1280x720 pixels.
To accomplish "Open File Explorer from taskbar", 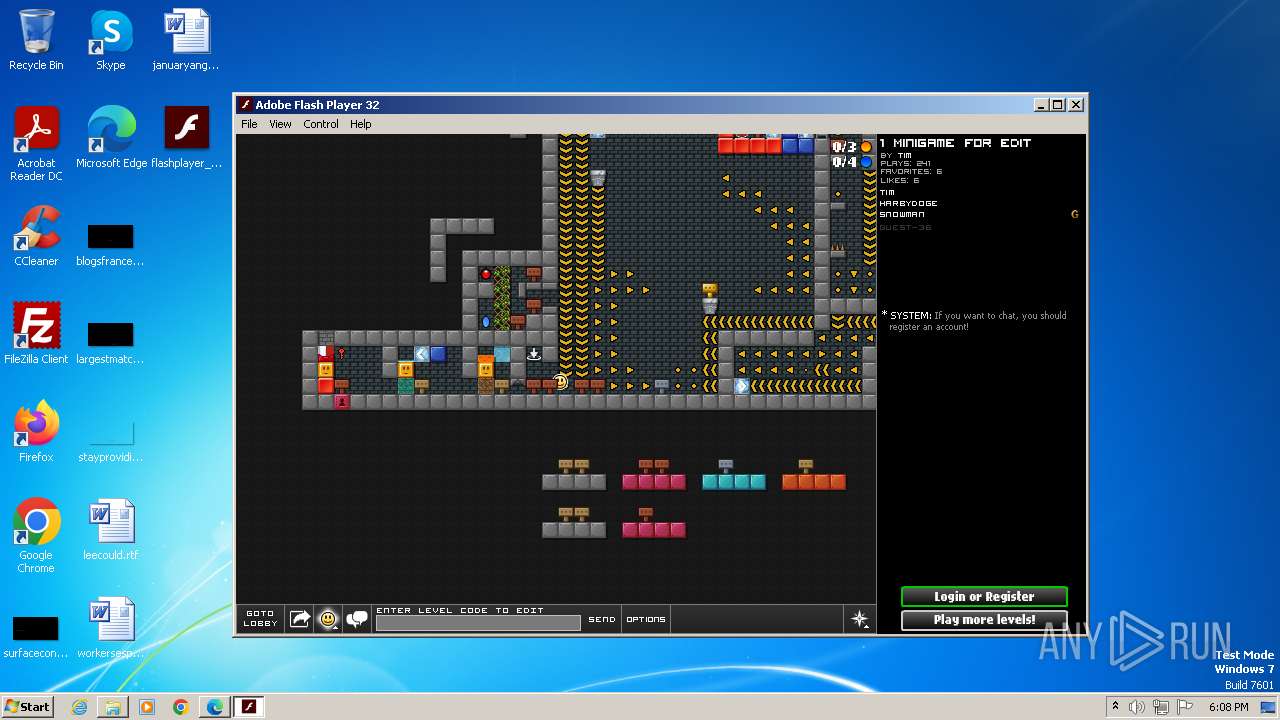I will point(113,707).
